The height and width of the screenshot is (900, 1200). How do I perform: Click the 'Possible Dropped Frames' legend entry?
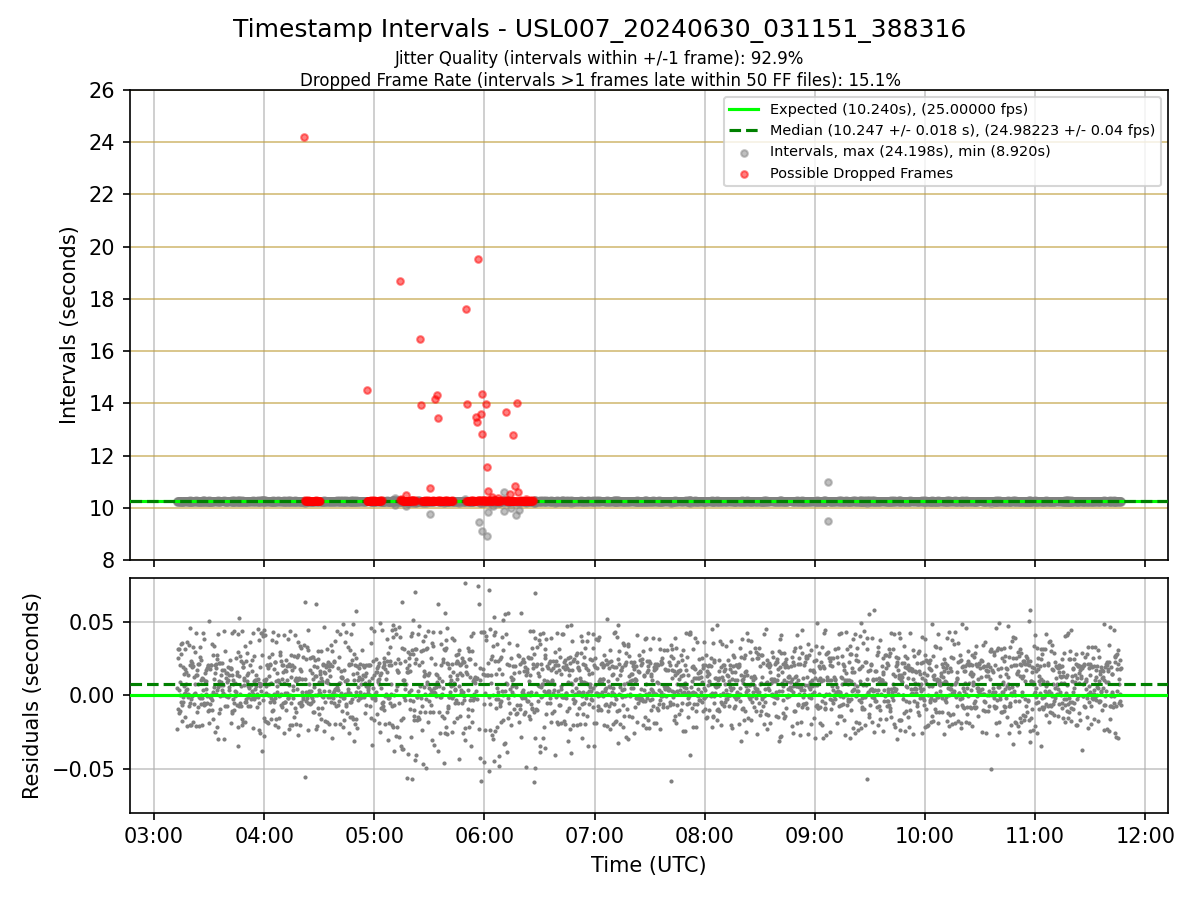(861, 173)
